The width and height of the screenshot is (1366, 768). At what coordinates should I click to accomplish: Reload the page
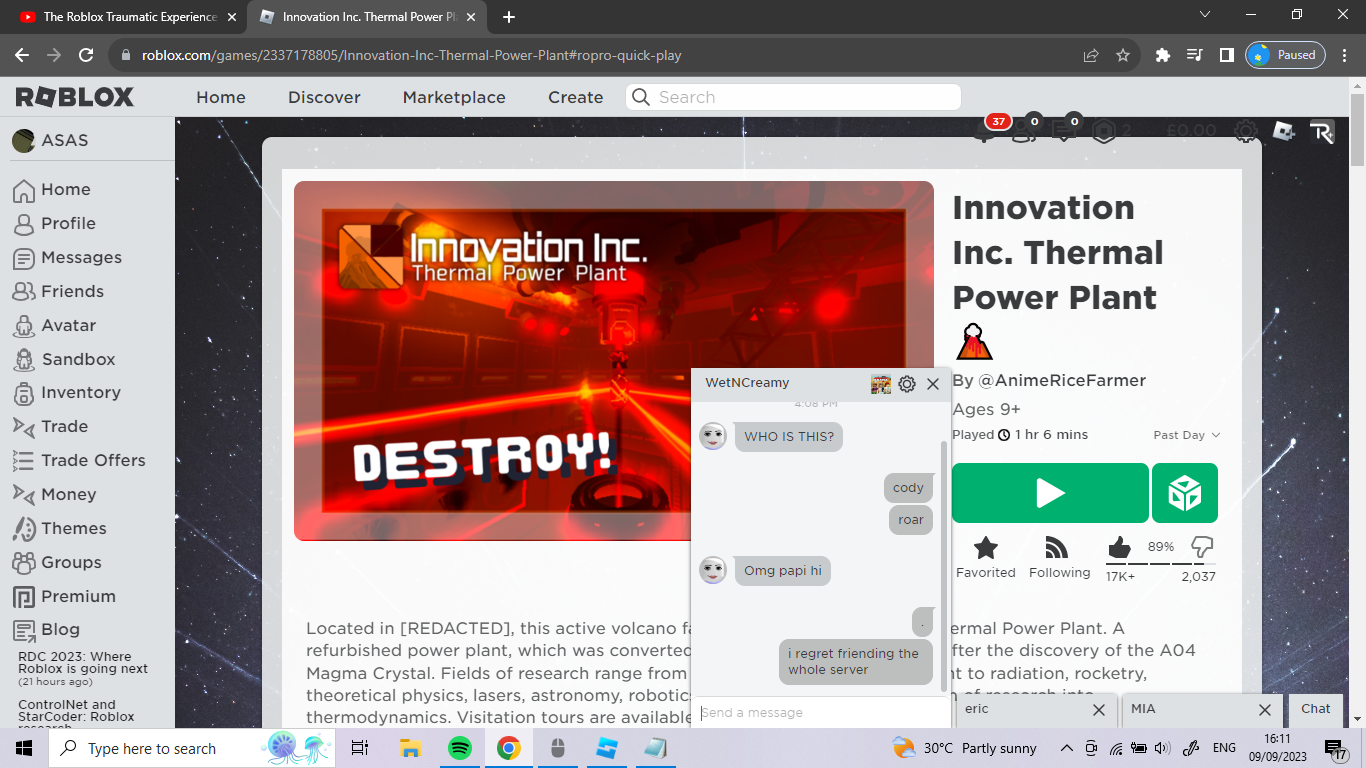[x=86, y=55]
